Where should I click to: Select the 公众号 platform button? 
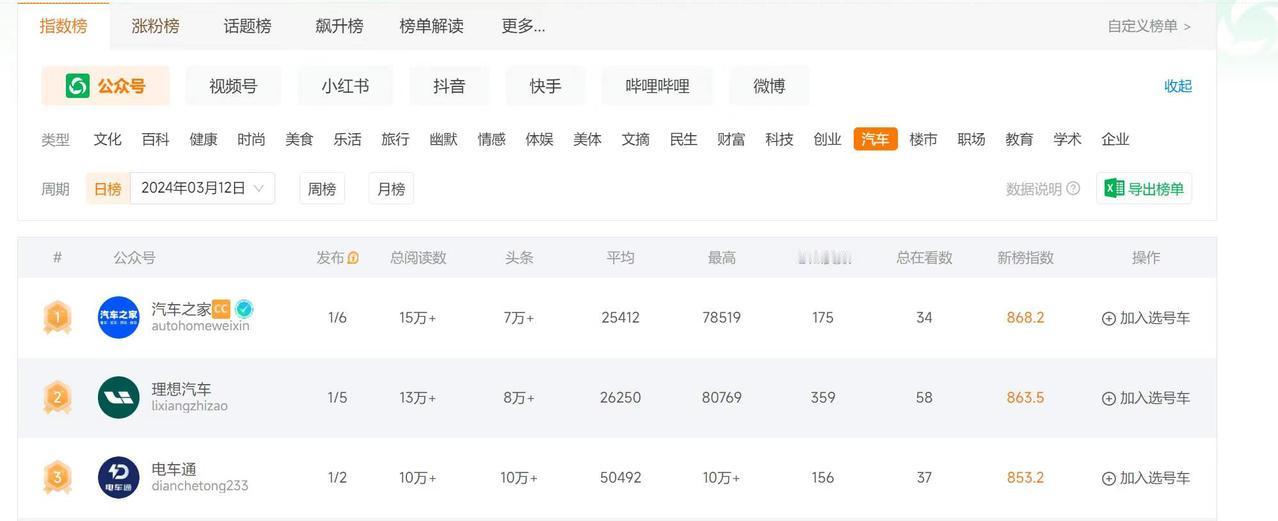105,86
